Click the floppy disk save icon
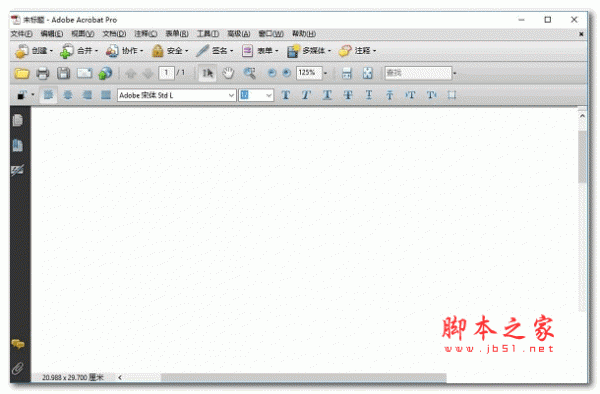The height and width of the screenshot is (394, 600). (64, 73)
